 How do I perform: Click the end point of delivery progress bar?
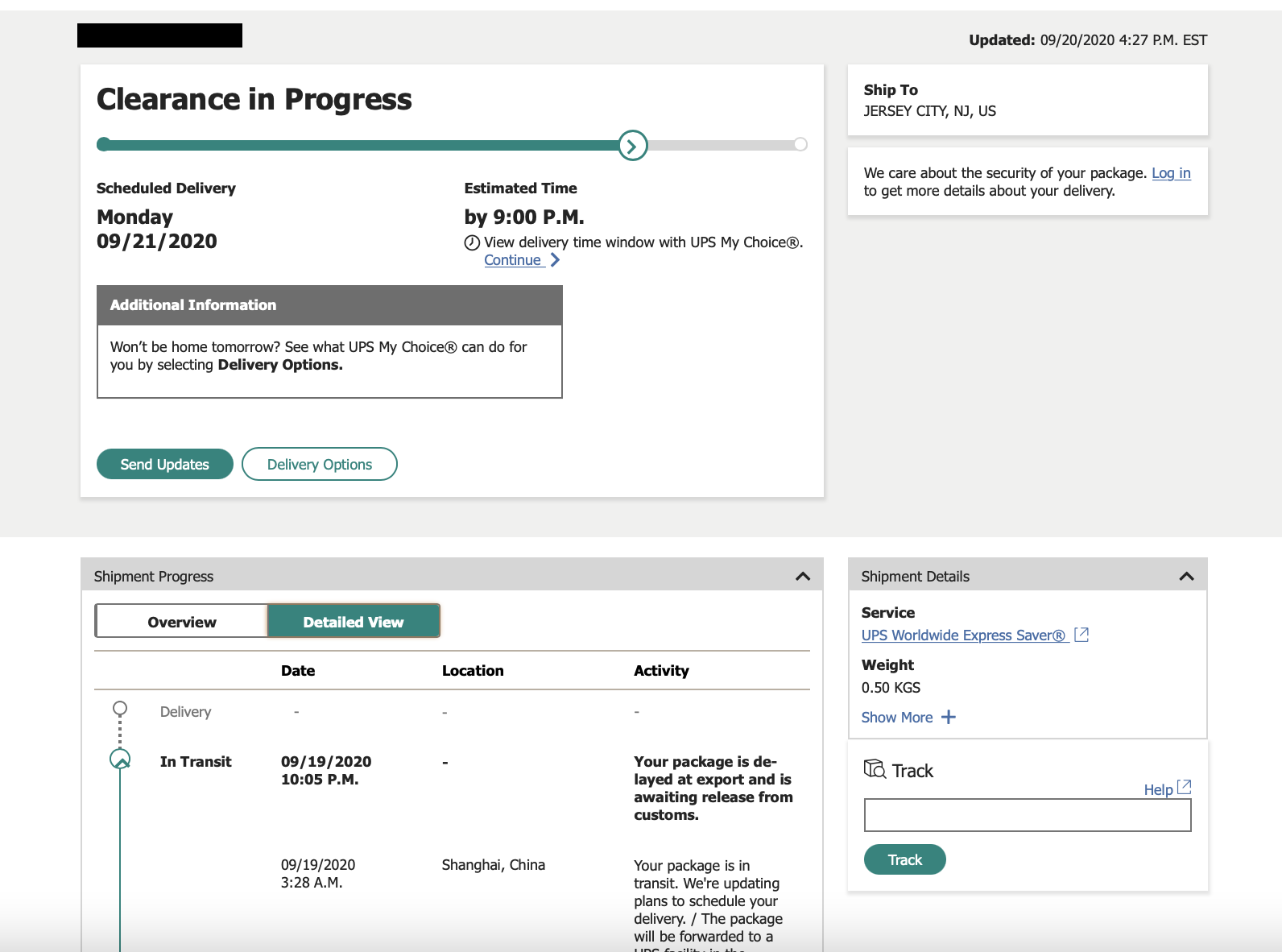pos(800,144)
